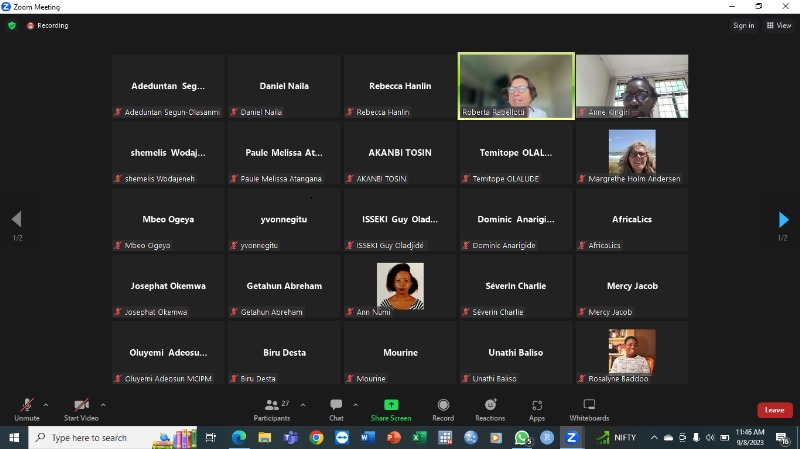Click the Recording indicator

pyautogui.click(x=47, y=26)
